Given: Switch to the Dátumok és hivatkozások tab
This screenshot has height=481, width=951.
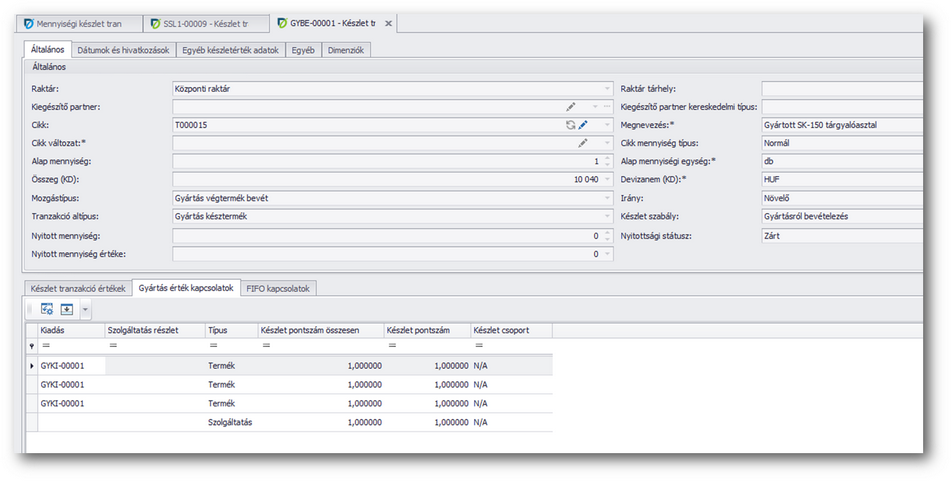Looking at the screenshot, I should tap(125, 49).
